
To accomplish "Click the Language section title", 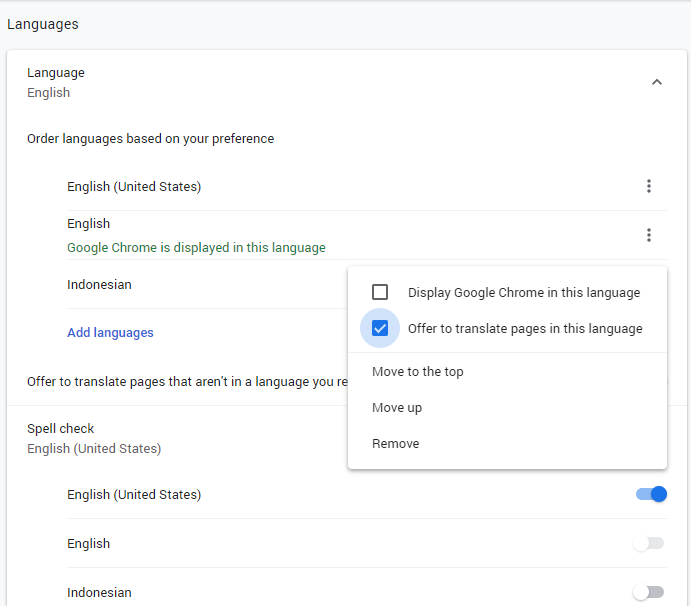I will point(56,73).
